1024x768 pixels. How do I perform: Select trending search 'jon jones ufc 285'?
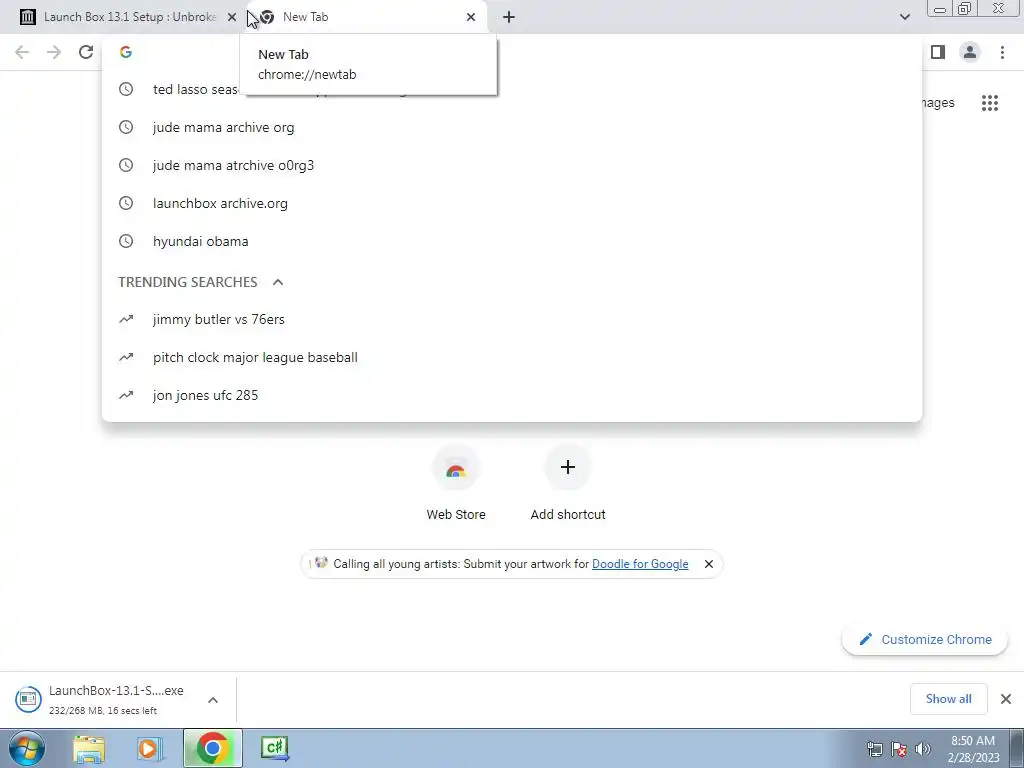coord(512,395)
